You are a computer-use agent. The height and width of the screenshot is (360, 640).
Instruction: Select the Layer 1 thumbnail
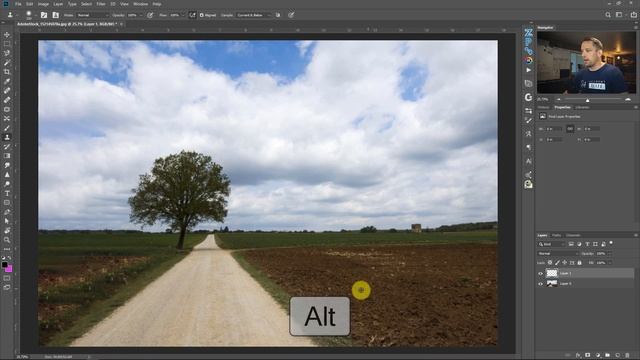(552, 273)
